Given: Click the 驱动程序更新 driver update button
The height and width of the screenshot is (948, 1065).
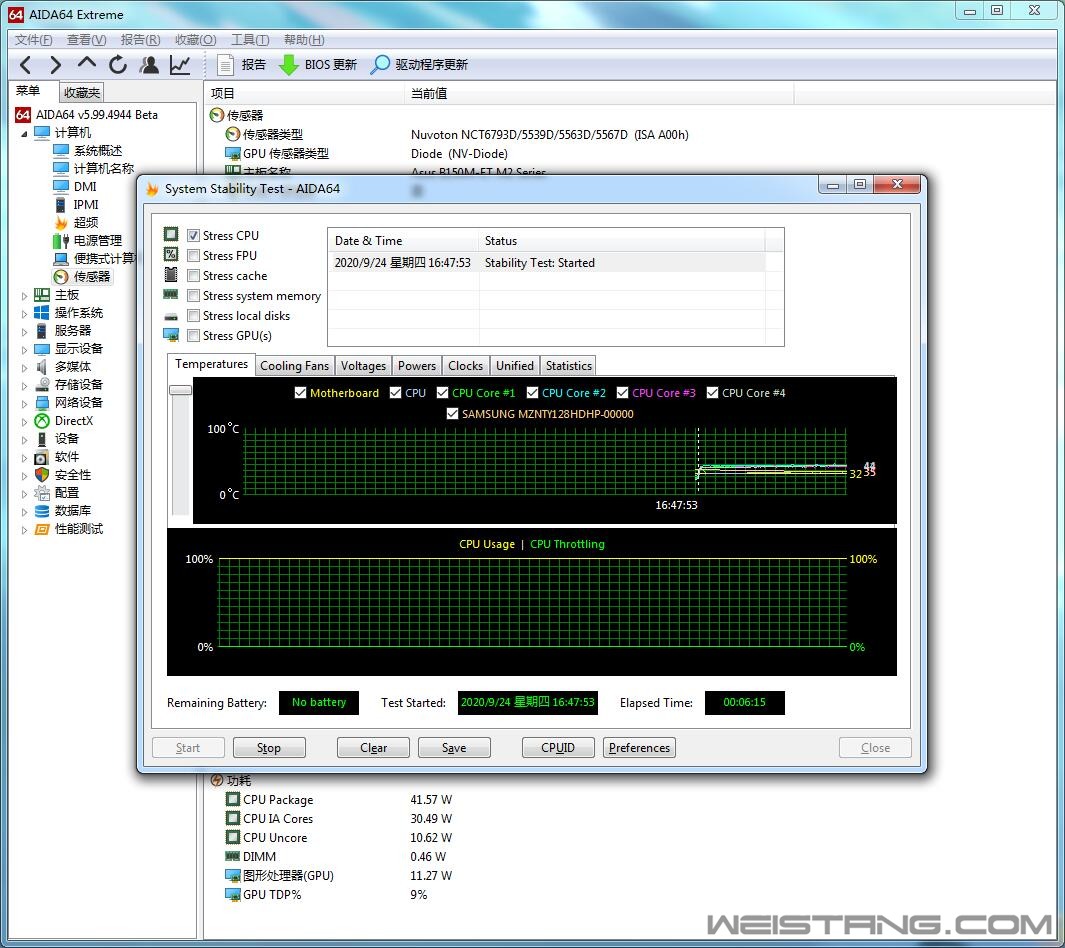Looking at the screenshot, I should 419,65.
